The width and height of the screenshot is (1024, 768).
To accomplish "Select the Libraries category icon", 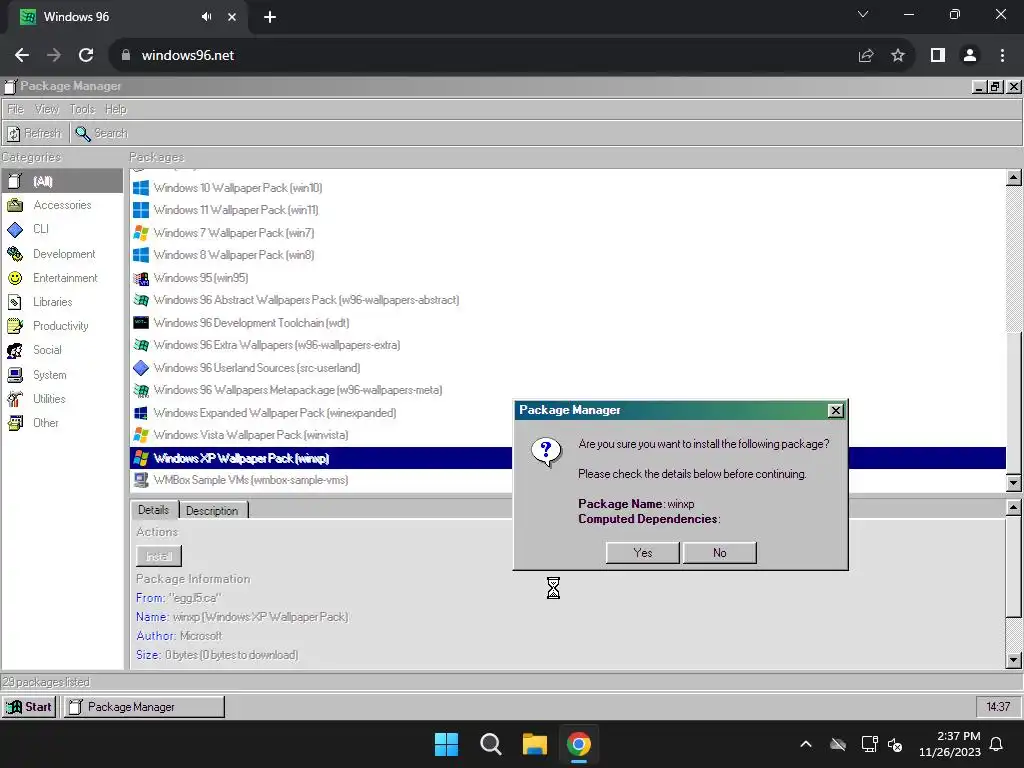I will click(14, 302).
